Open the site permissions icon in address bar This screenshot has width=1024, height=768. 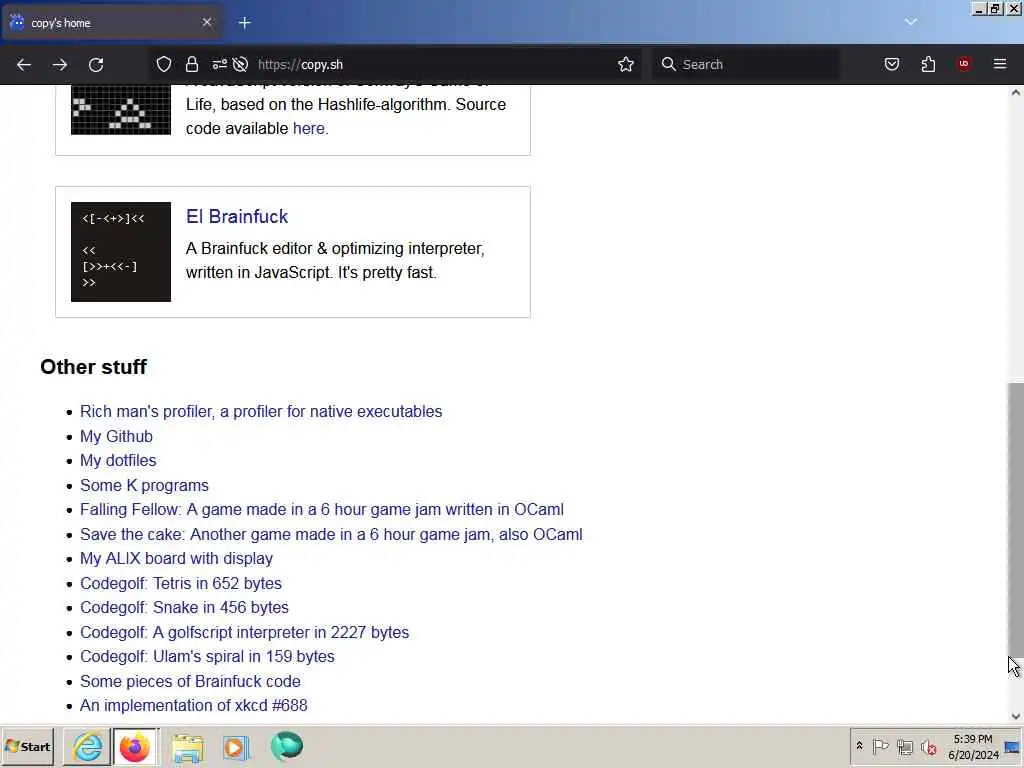coord(219,64)
